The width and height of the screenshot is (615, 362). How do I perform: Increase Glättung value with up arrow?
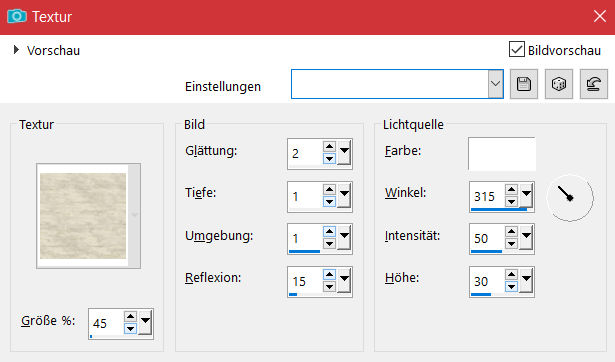tap(329, 147)
